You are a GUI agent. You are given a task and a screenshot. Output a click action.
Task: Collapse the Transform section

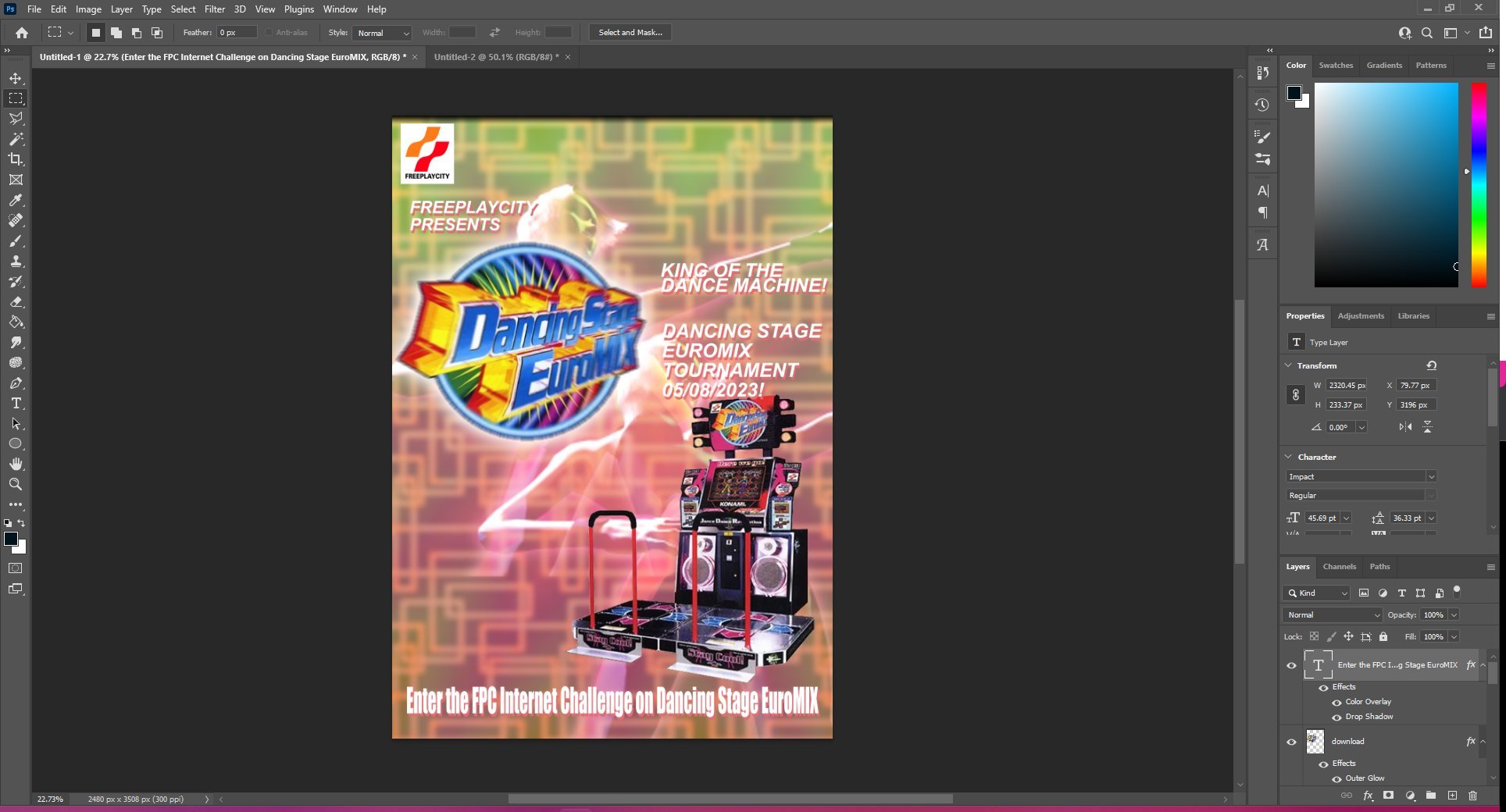click(1289, 365)
